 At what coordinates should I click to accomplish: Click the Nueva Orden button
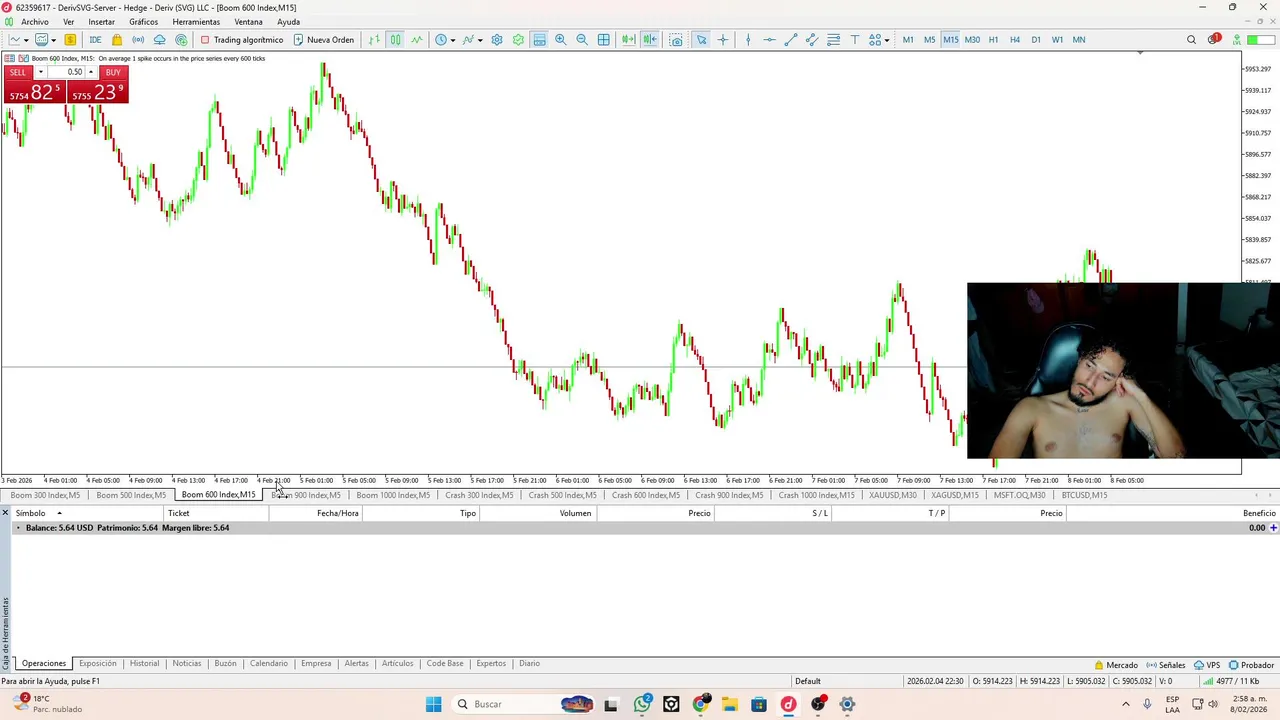coord(323,40)
